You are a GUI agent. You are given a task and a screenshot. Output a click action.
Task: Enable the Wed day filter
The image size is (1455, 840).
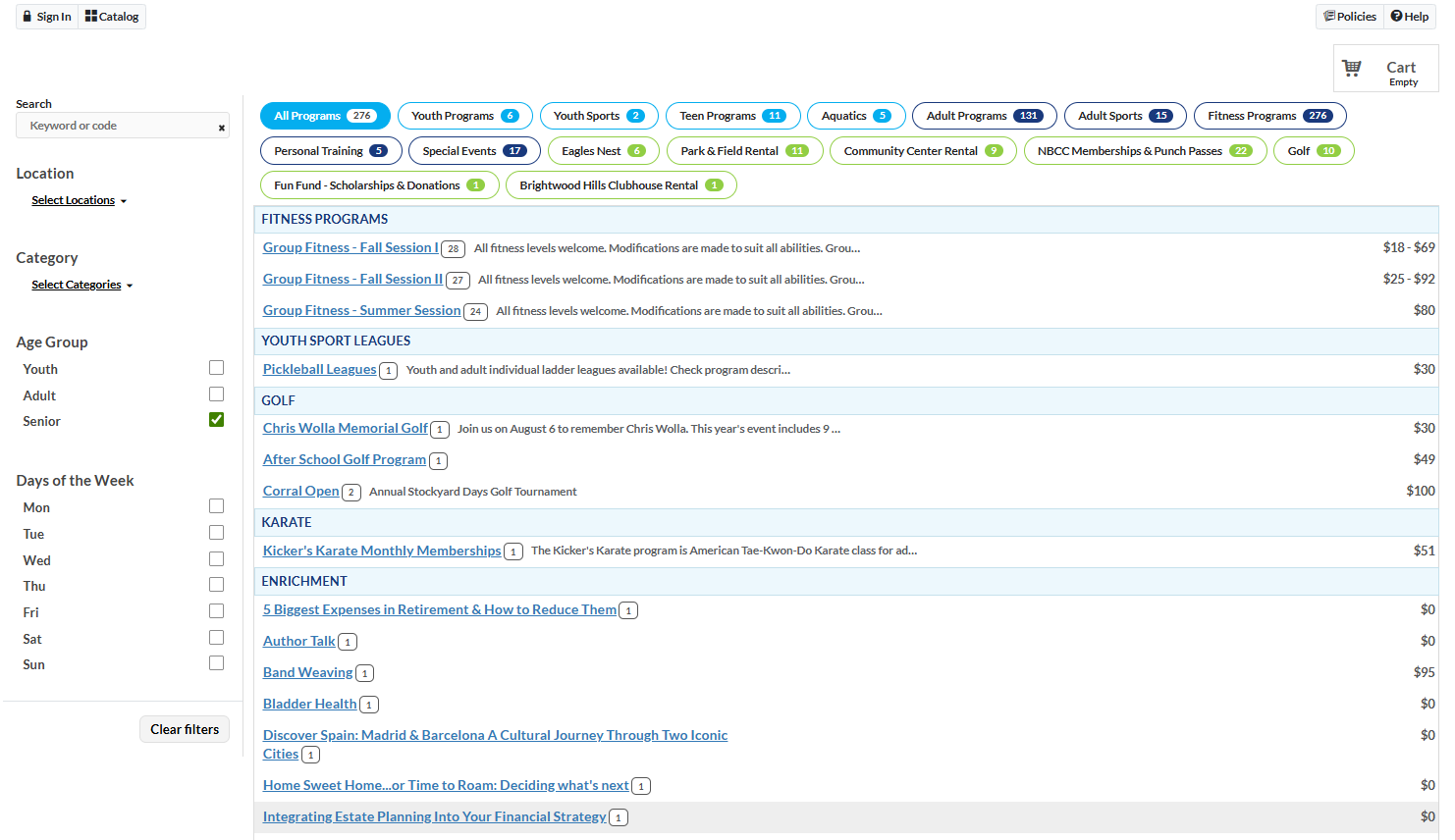point(216,559)
